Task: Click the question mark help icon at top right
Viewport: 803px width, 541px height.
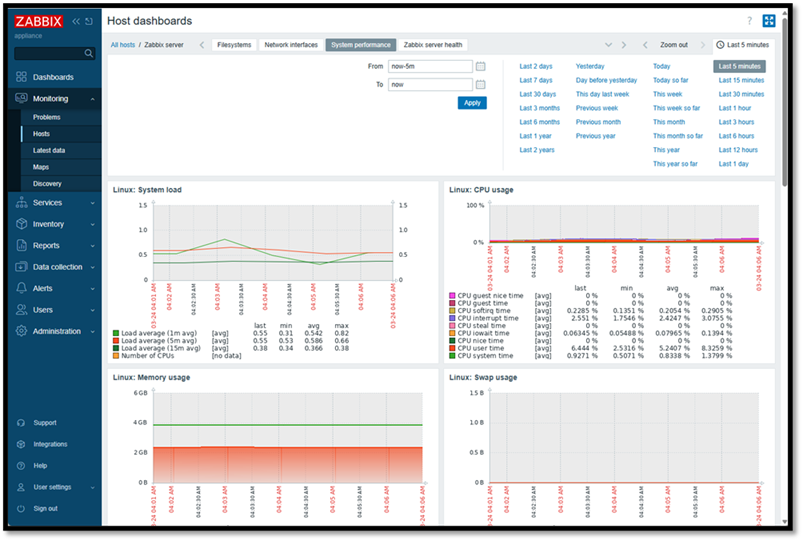Action: coord(749,21)
